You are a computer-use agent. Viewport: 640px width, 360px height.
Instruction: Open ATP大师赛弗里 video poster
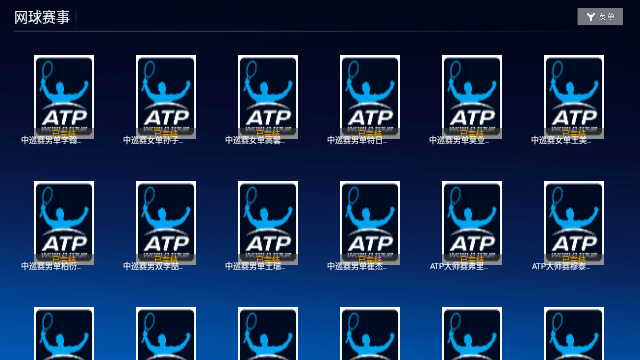(472, 223)
